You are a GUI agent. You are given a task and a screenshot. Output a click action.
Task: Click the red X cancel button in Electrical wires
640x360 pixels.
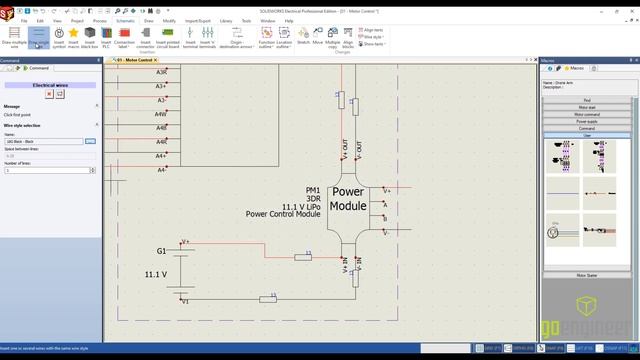(49, 94)
